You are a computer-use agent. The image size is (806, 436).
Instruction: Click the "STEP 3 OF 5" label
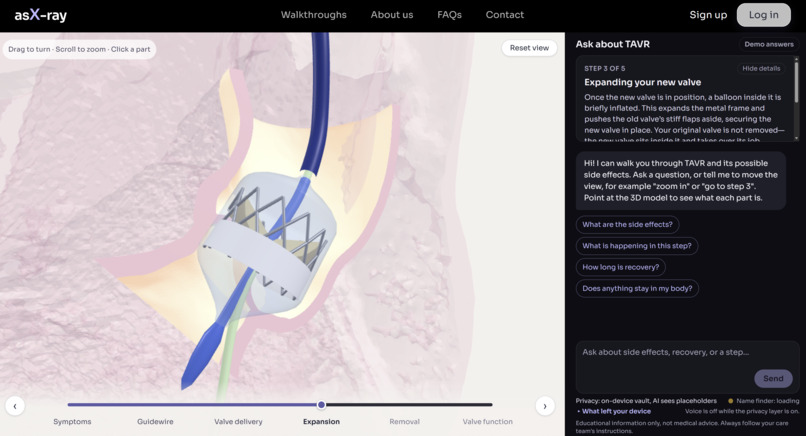[x=604, y=68]
